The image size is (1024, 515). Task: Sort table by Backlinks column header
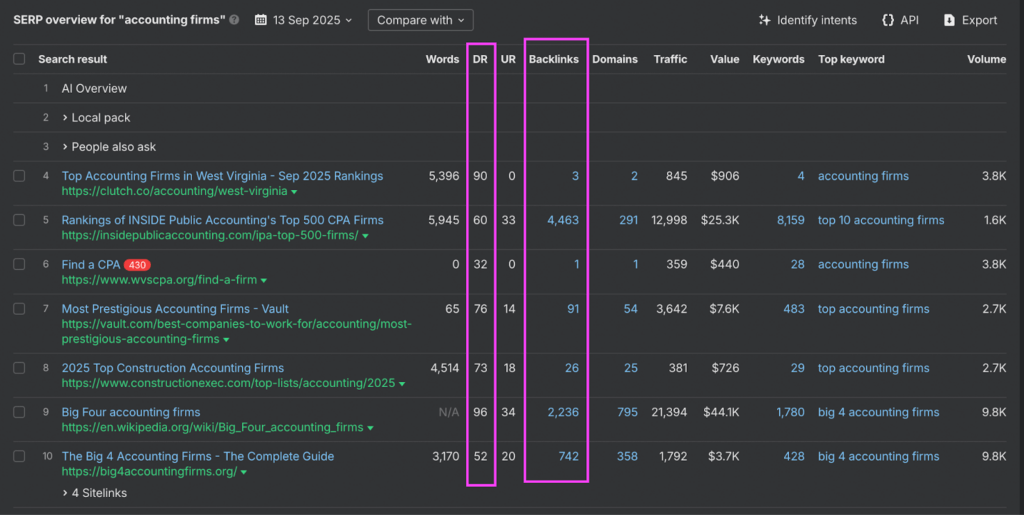(x=554, y=59)
